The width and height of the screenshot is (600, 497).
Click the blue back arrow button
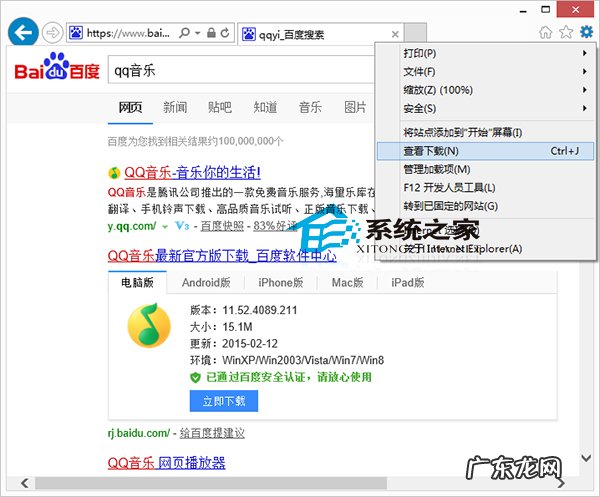[23, 33]
